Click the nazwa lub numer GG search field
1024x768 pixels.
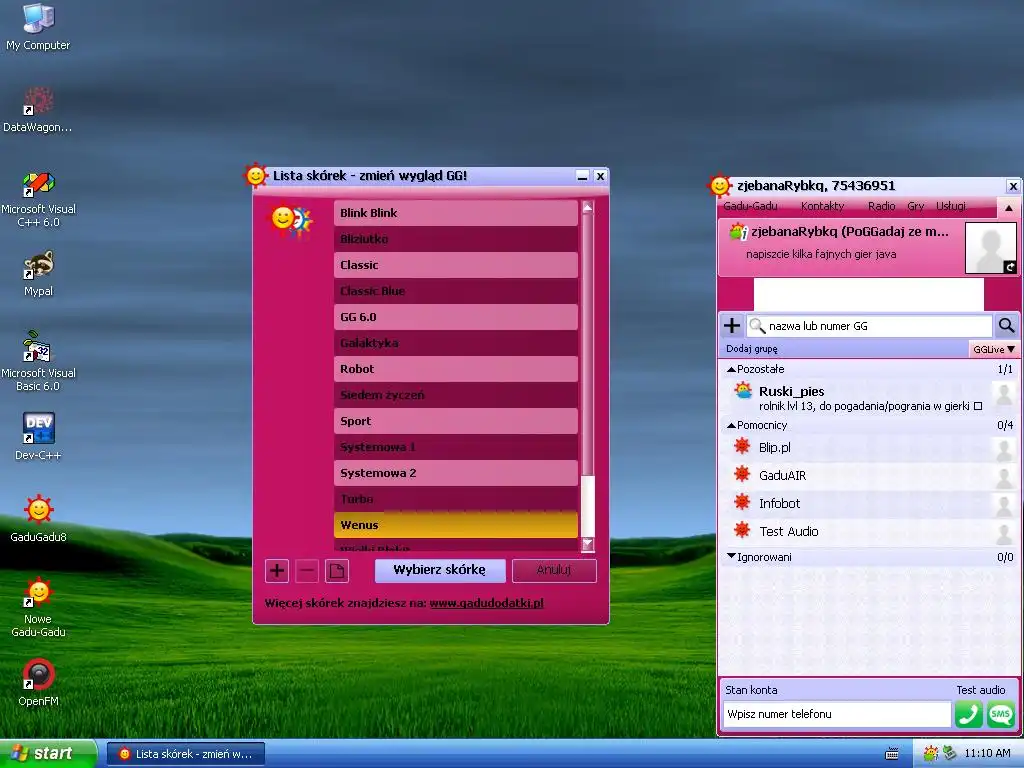(871, 325)
